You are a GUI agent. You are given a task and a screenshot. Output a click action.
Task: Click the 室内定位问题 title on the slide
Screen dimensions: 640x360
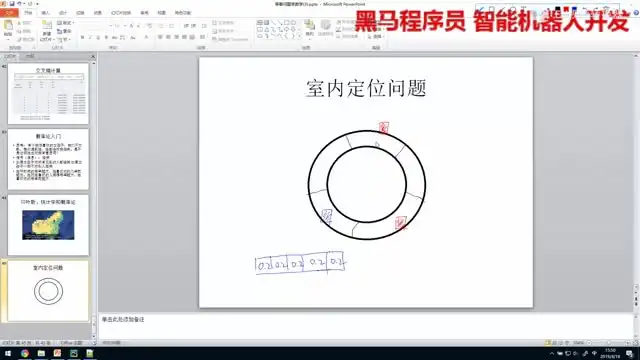[366, 89]
